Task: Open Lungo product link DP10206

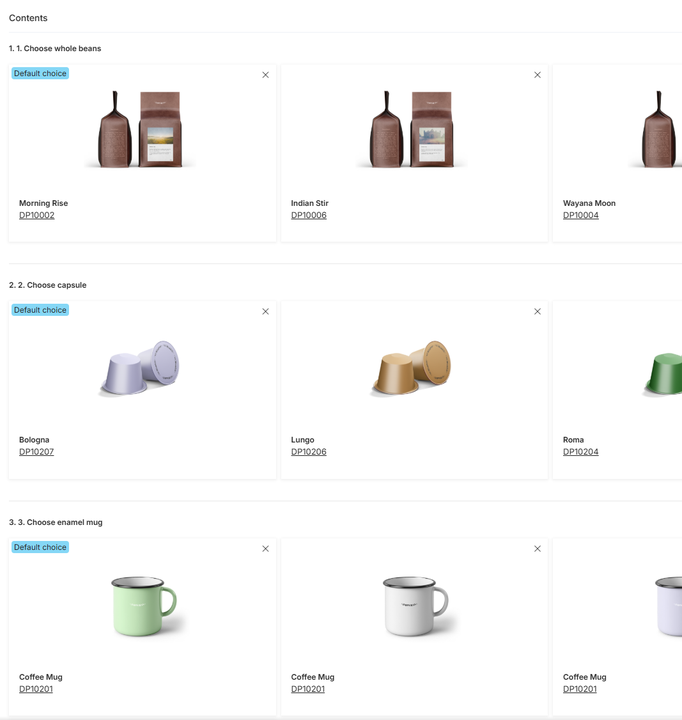Action: [309, 452]
